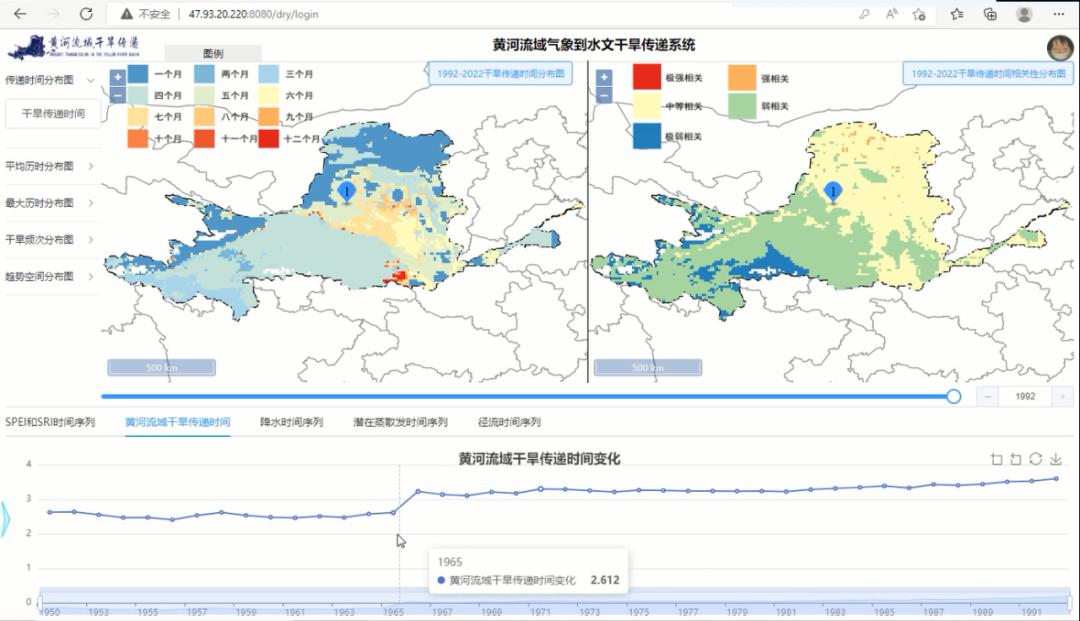1080x621 pixels.
Task: Click the 弱相关 green legend swatch
Action: tap(742, 106)
